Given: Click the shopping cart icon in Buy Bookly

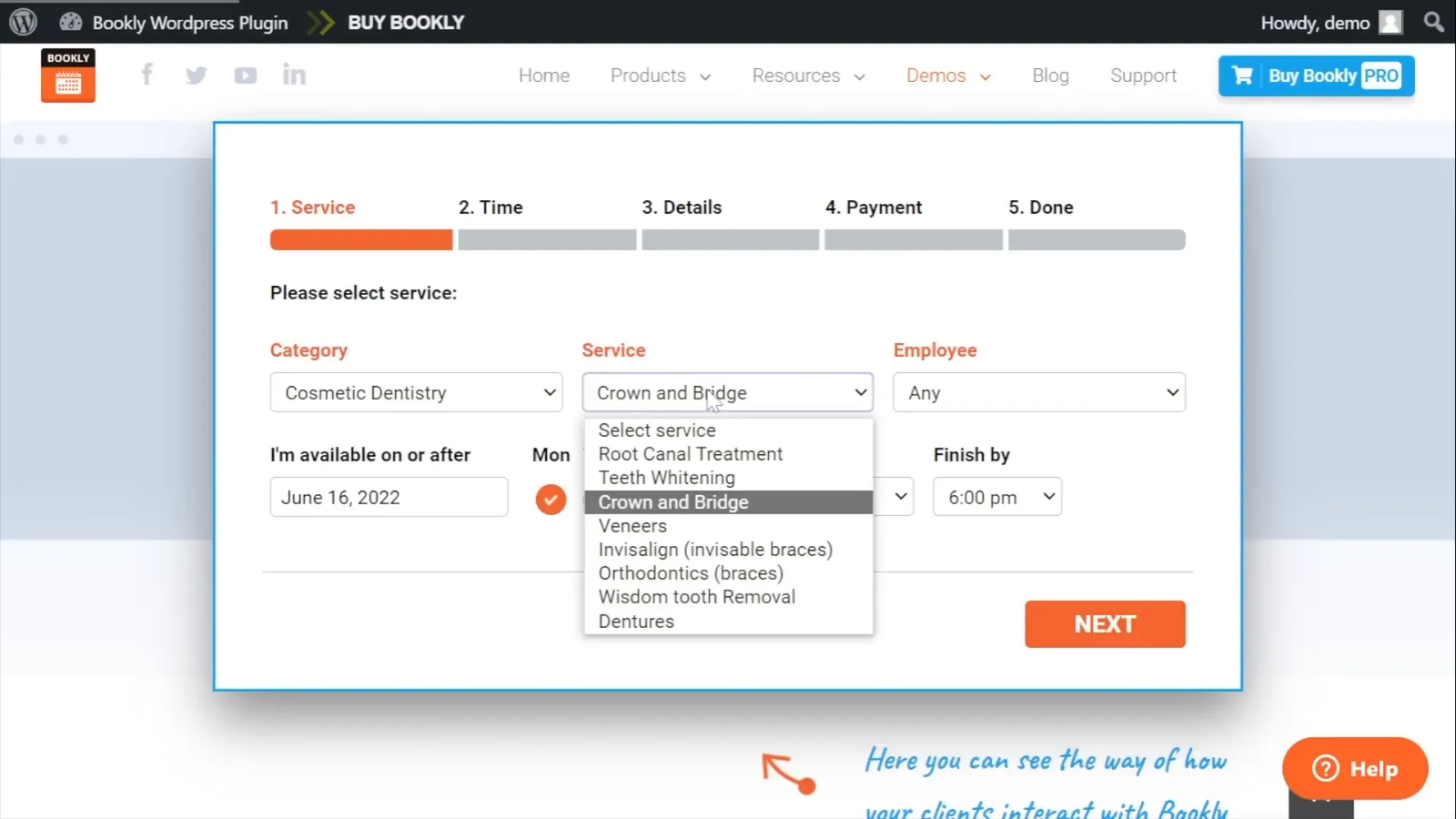Looking at the screenshot, I should point(1242,76).
